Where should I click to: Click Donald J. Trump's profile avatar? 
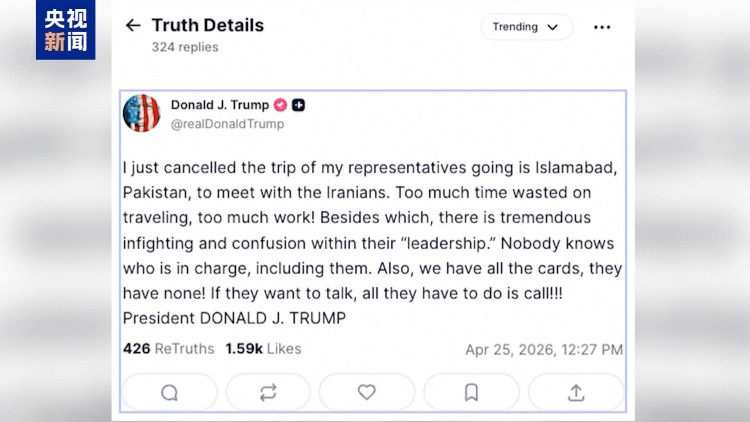pyautogui.click(x=141, y=113)
